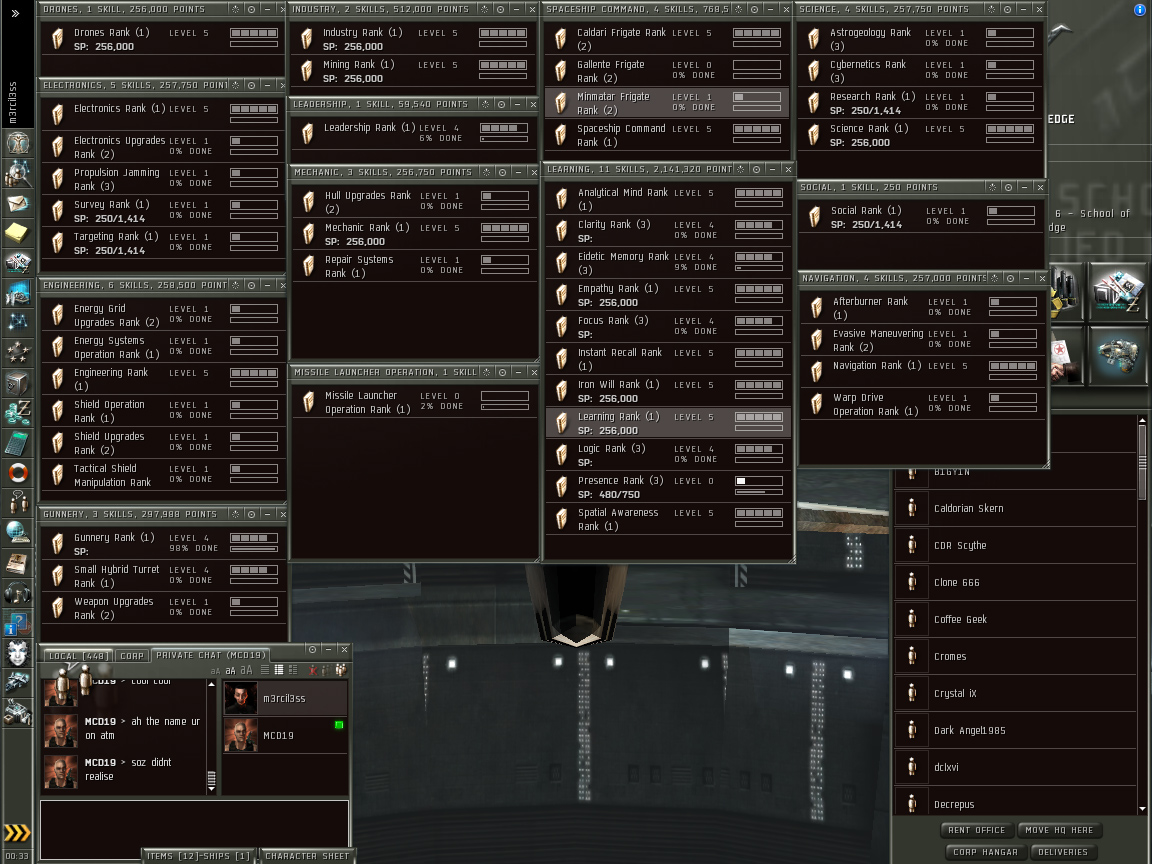The height and width of the screenshot is (864, 1152).
Task: Click the yellow chevrons at sidebar bottom
Action: (x=17, y=833)
